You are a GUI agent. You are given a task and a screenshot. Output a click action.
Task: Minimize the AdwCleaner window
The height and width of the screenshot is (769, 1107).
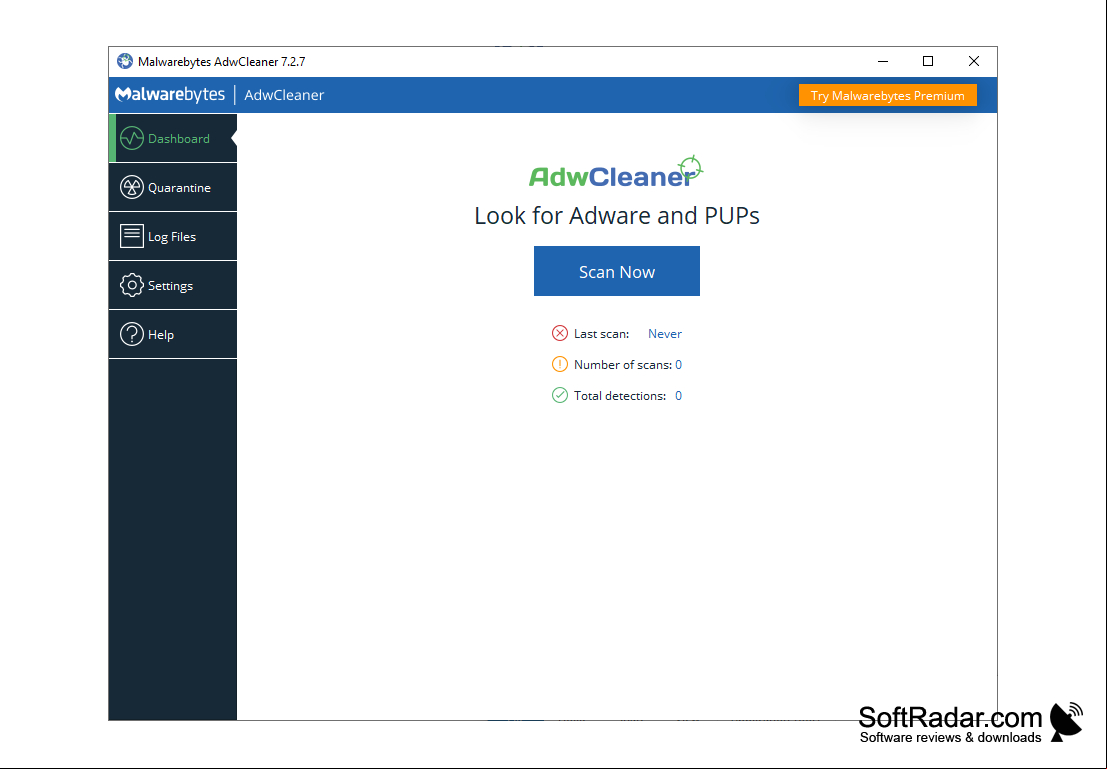882,61
